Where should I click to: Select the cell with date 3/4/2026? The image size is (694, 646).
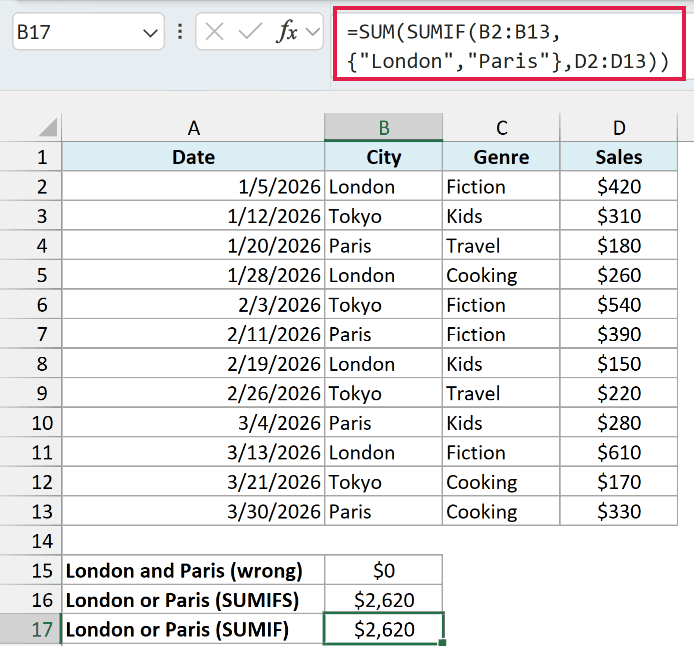(x=193, y=423)
